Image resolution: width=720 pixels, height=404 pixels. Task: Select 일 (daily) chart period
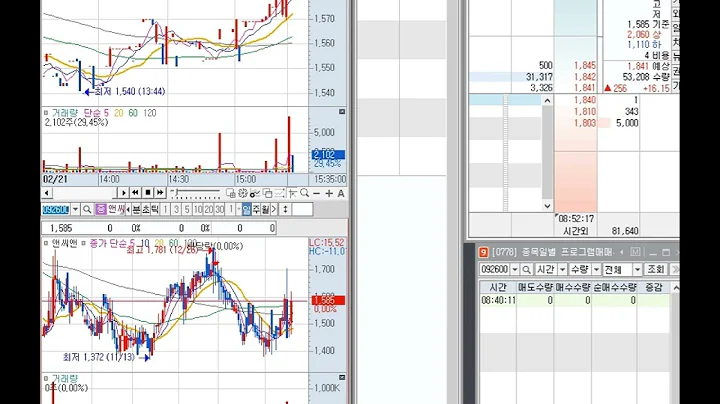247,209
